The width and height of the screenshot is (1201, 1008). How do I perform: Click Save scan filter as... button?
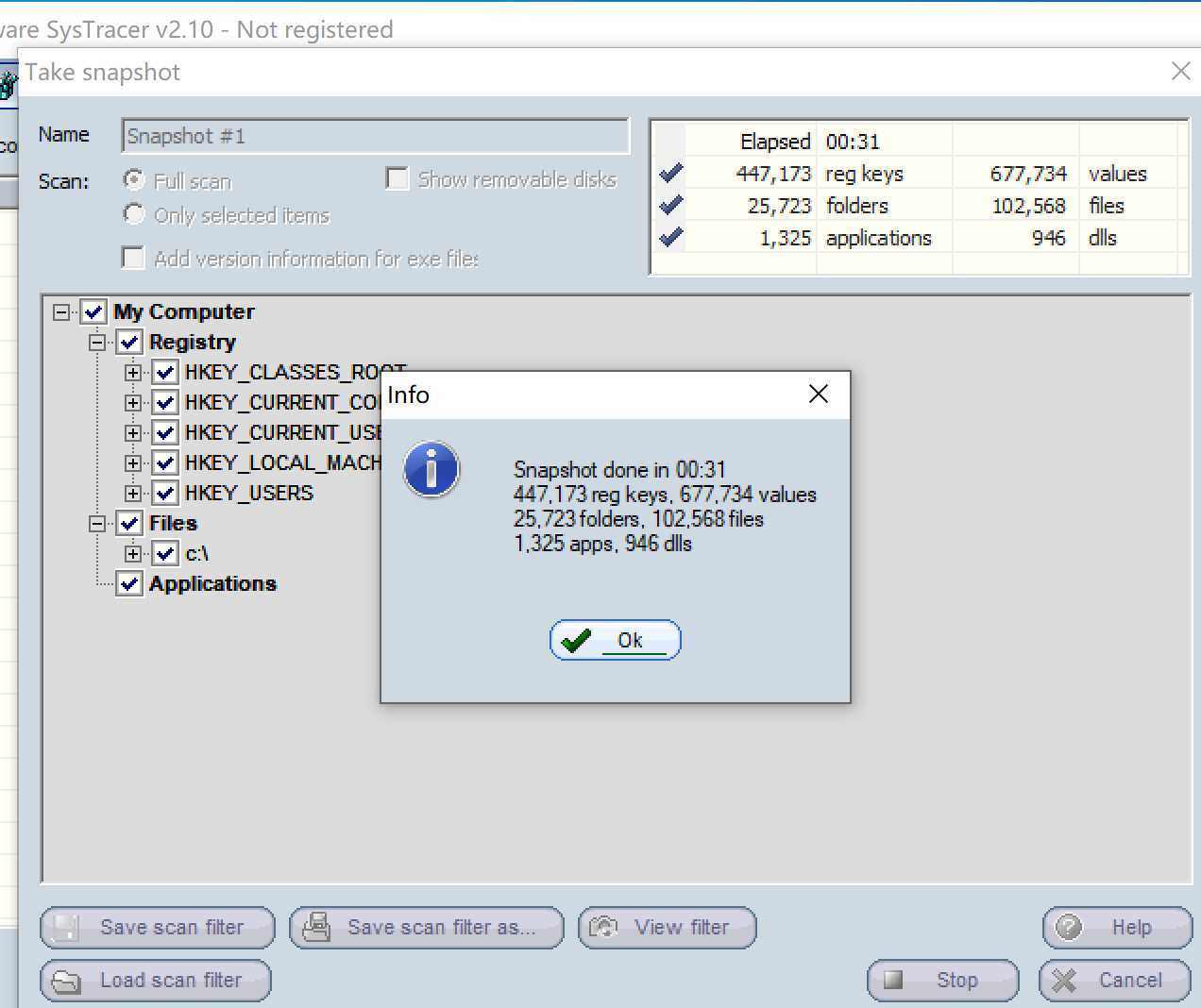click(427, 927)
